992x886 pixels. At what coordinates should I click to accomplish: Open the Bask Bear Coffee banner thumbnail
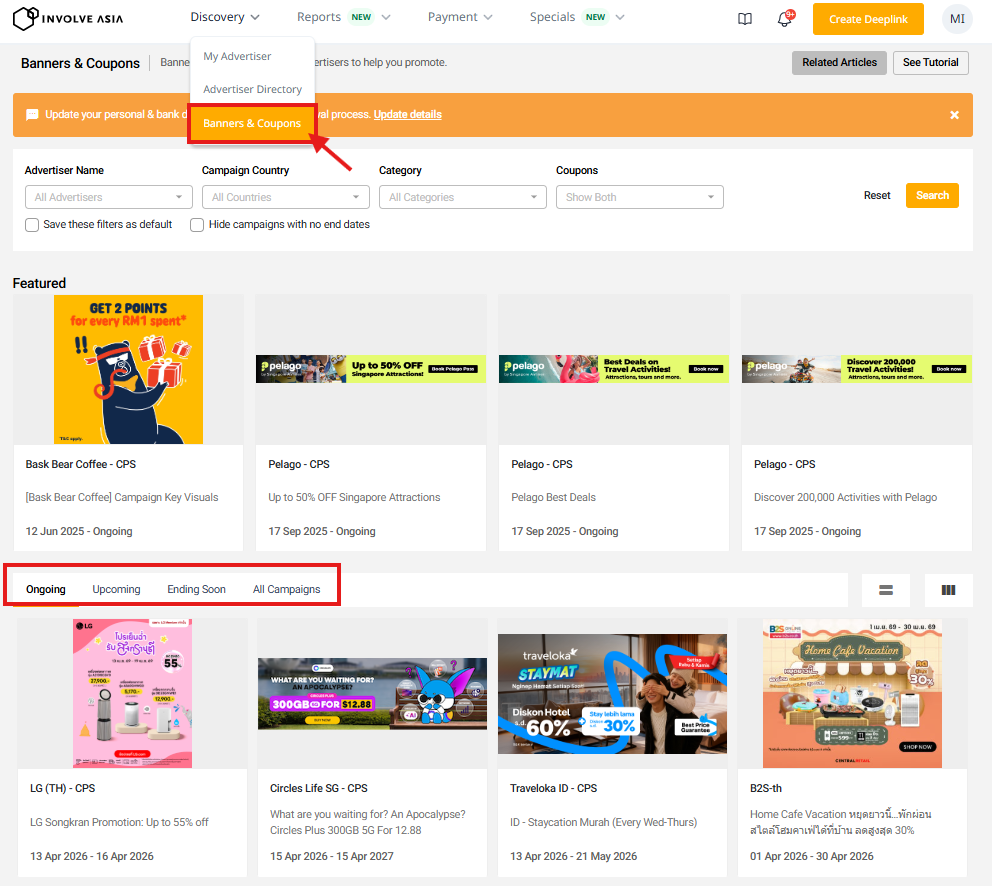pos(128,369)
